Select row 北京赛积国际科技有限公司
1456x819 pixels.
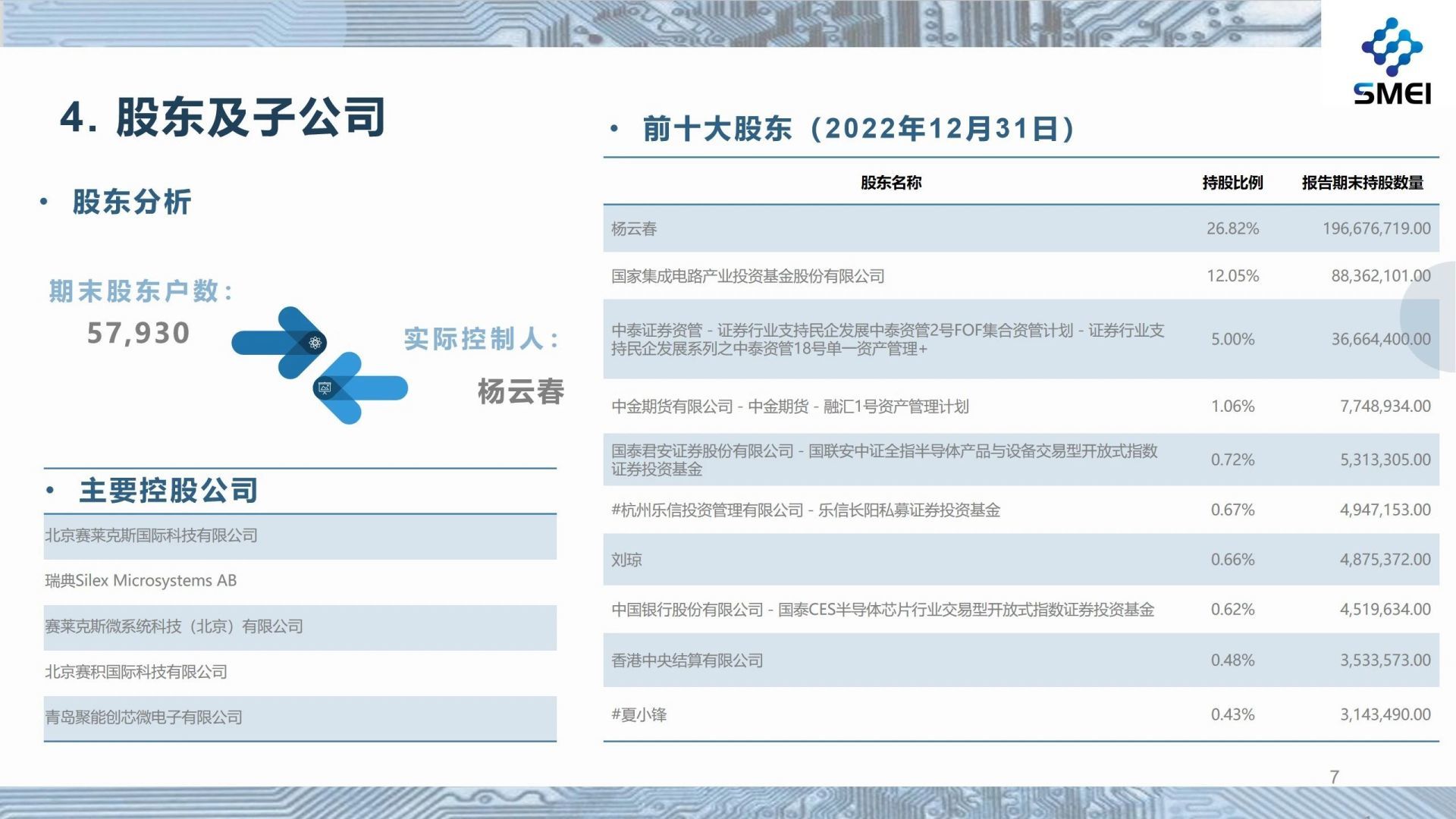click(300, 672)
